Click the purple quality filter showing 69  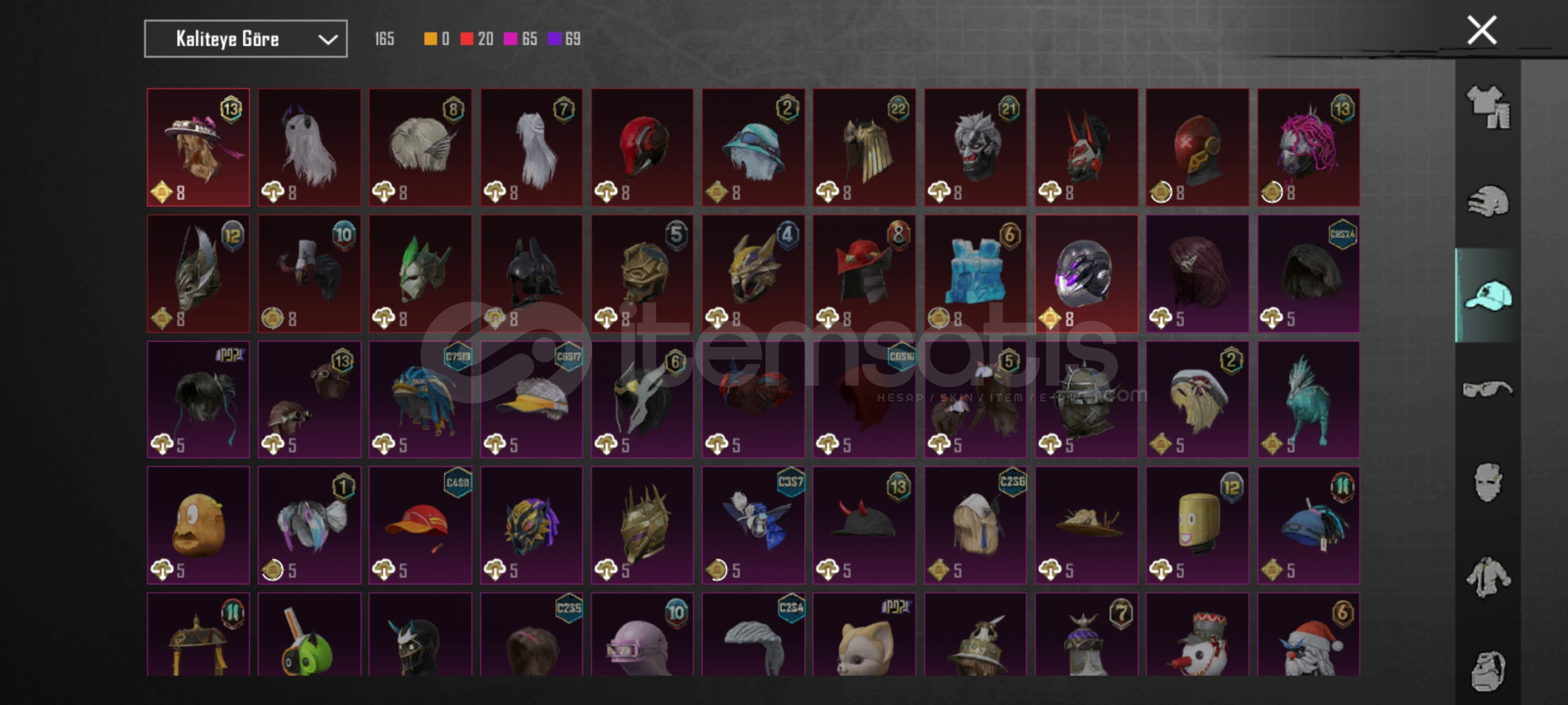[x=564, y=39]
